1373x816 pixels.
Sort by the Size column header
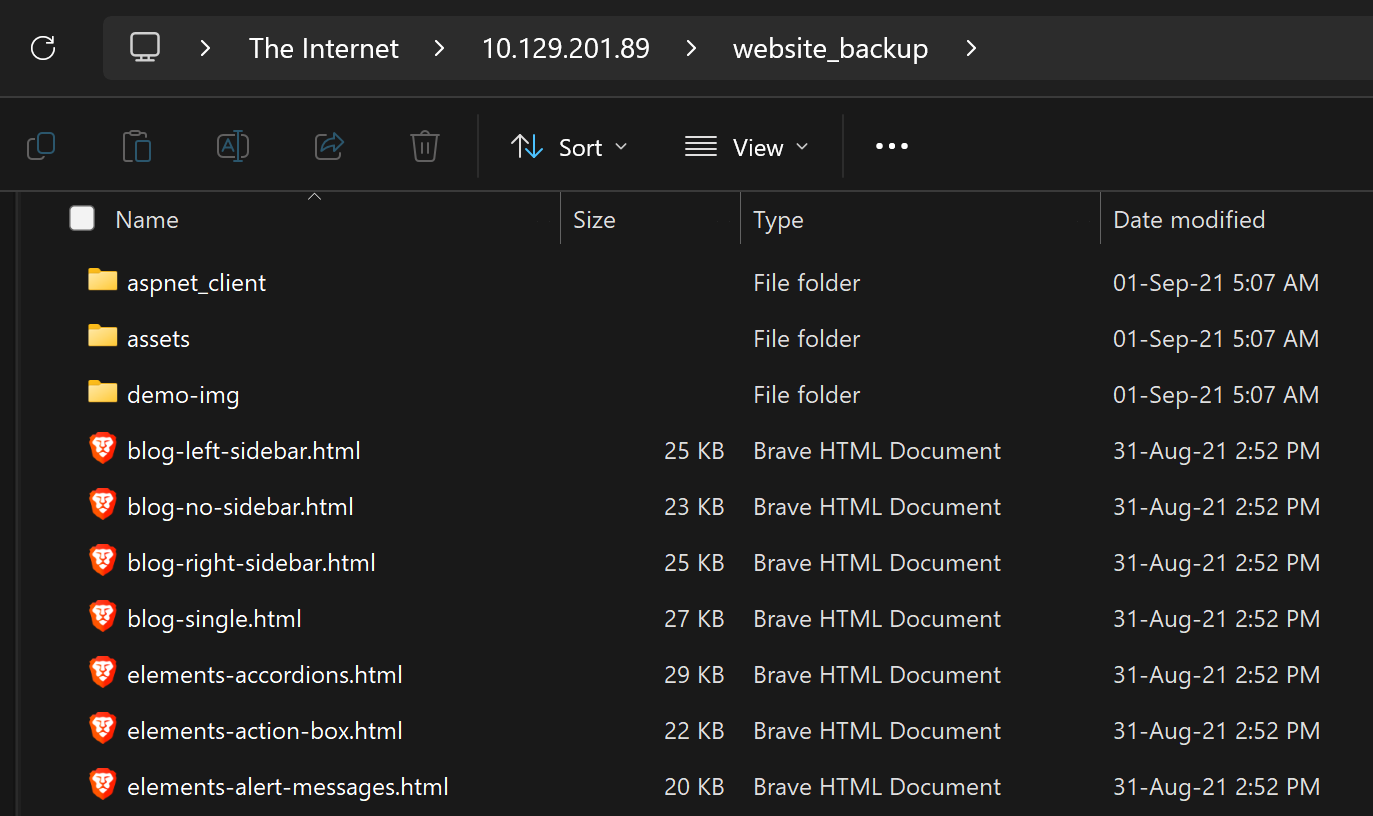(594, 219)
